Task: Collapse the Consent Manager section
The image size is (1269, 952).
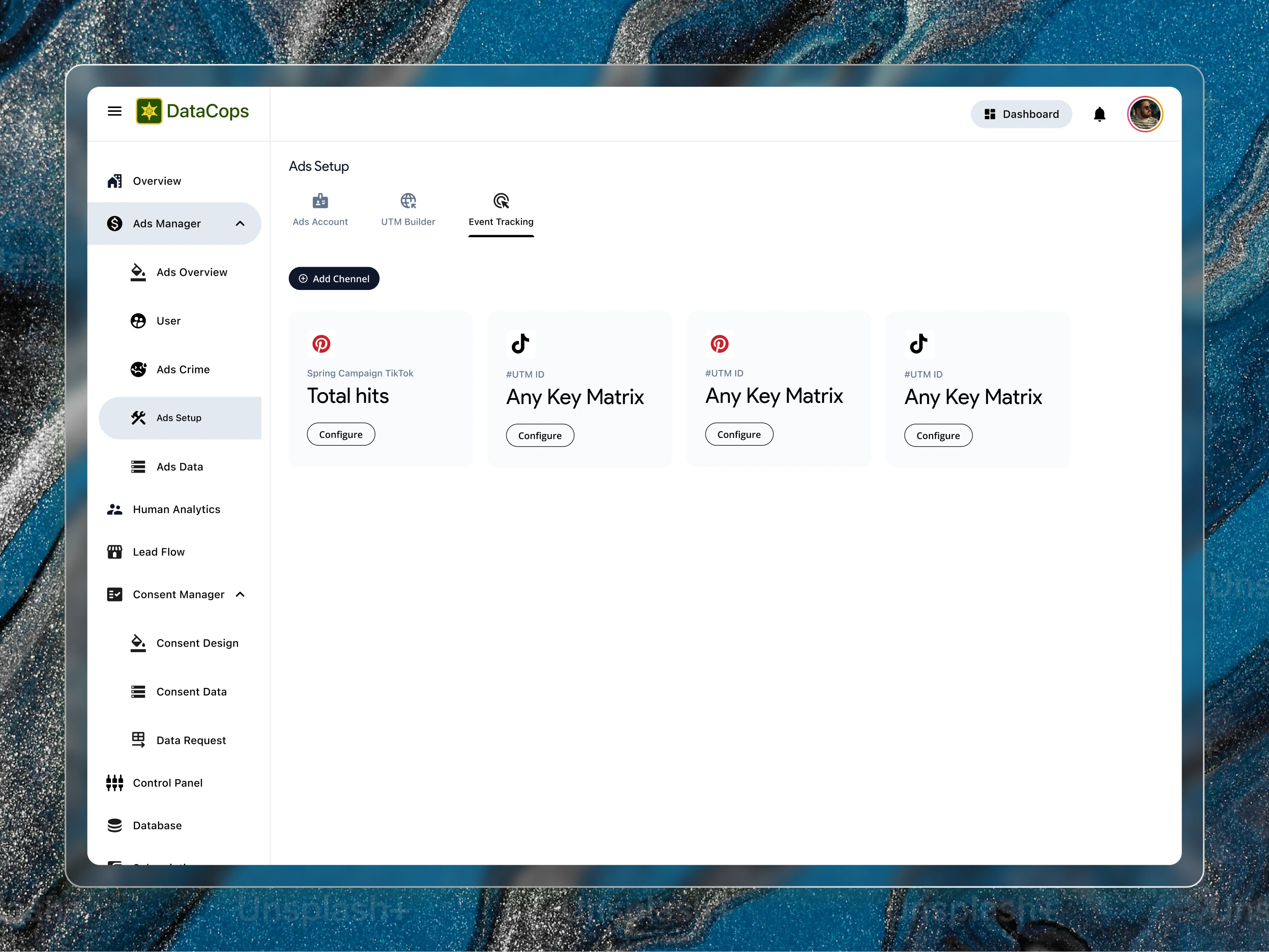Action: [240, 594]
